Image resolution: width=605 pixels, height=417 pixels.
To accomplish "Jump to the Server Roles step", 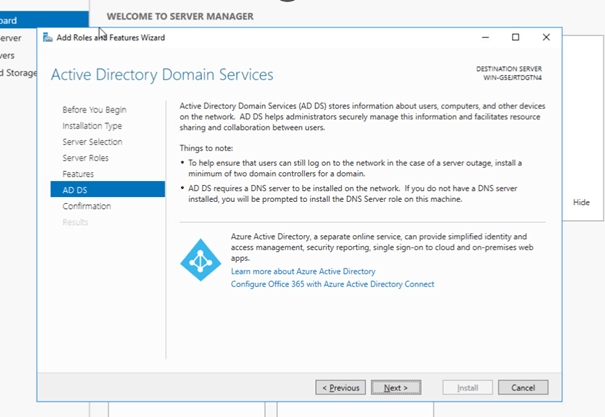I will tap(86, 157).
